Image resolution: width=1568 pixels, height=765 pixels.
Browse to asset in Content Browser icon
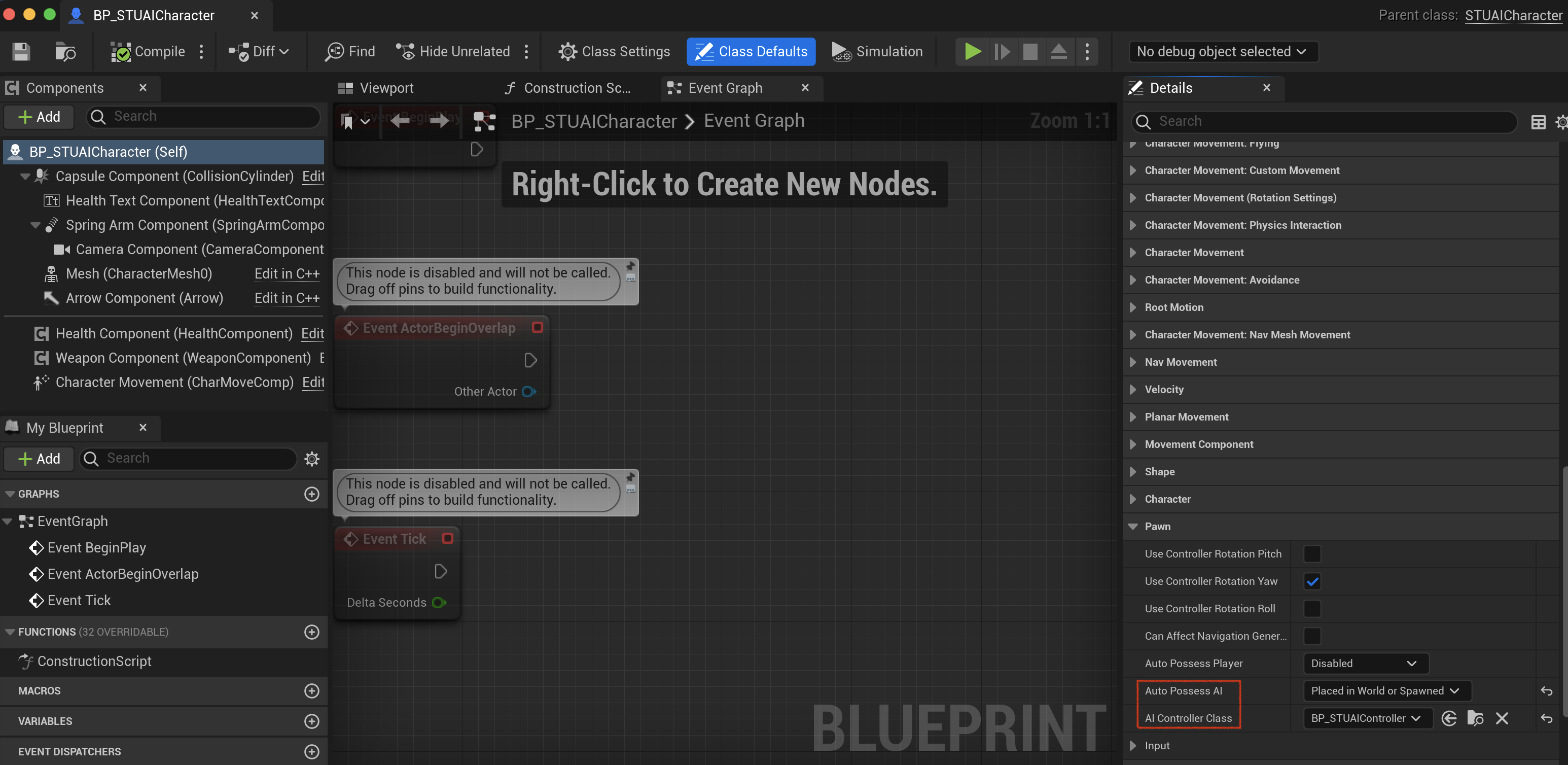tap(65, 52)
